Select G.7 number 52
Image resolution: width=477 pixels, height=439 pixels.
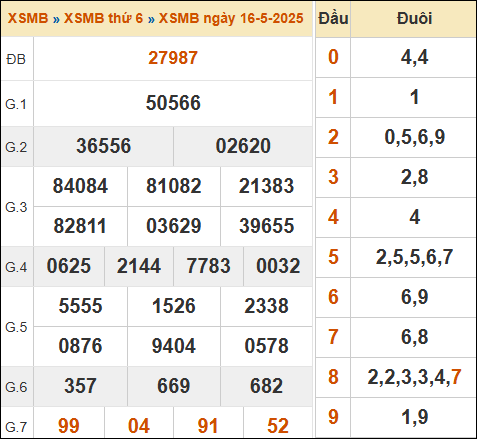coord(278,426)
